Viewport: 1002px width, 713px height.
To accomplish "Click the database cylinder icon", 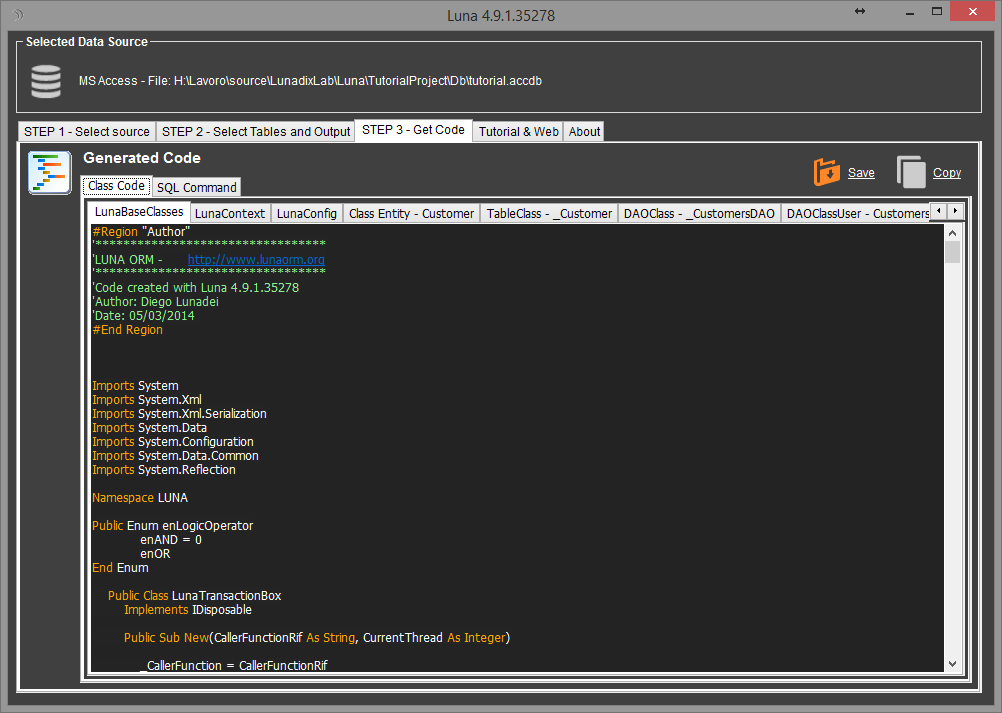I will pos(46,81).
